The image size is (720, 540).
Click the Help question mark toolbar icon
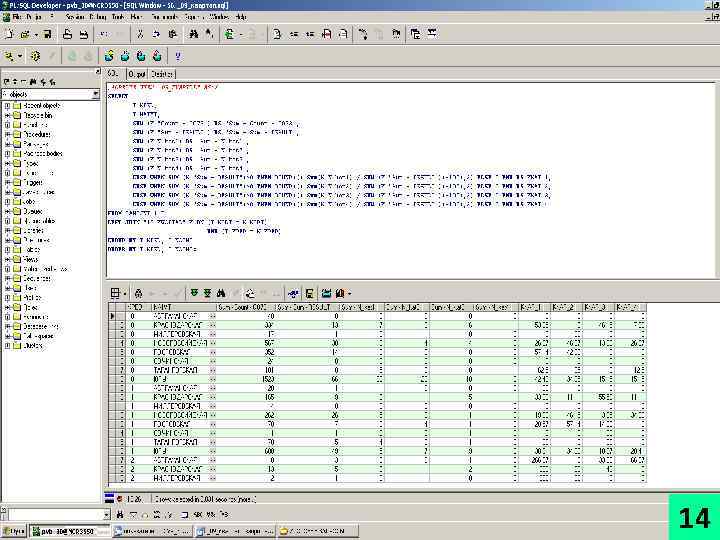click(178, 56)
